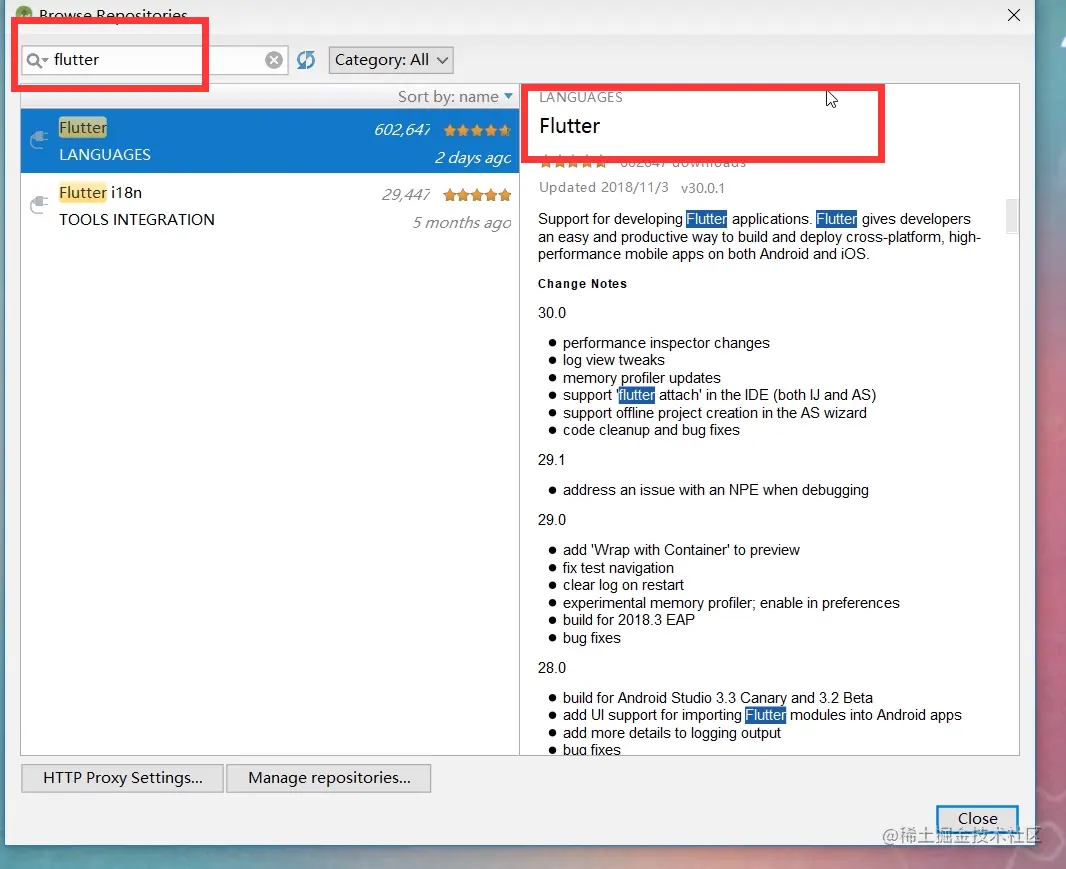
Task: Open Manage repositories dialog
Action: 329,778
